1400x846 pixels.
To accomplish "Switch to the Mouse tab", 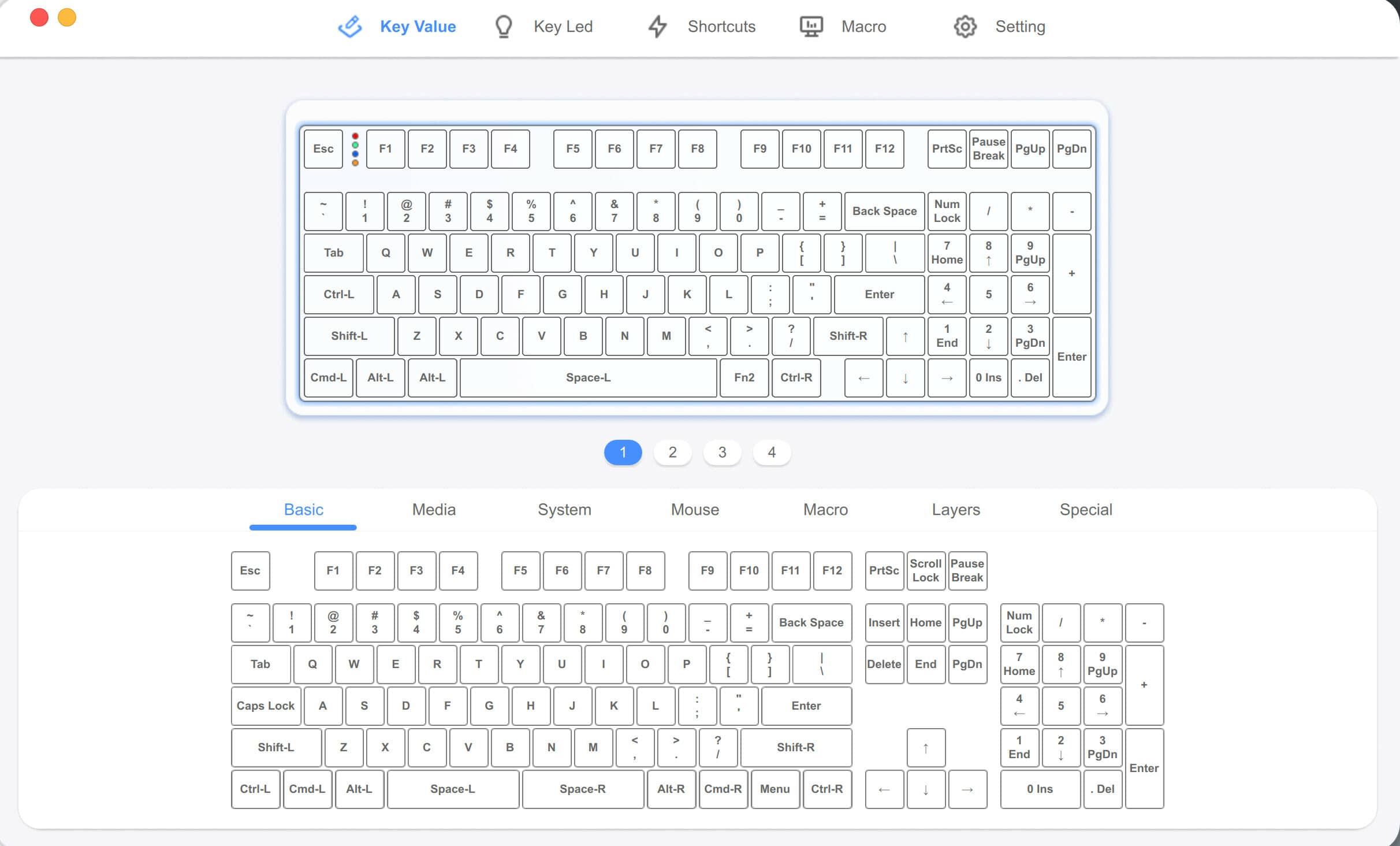I will click(694, 510).
